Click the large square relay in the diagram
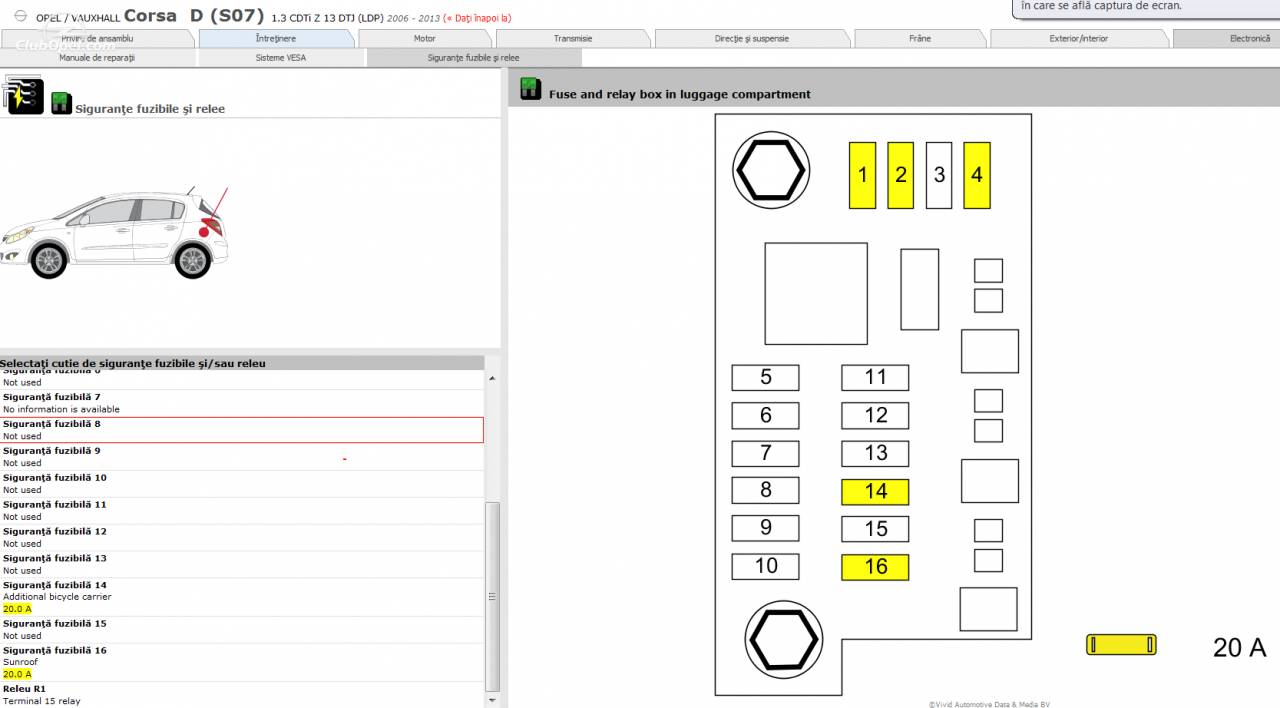 (816, 294)
